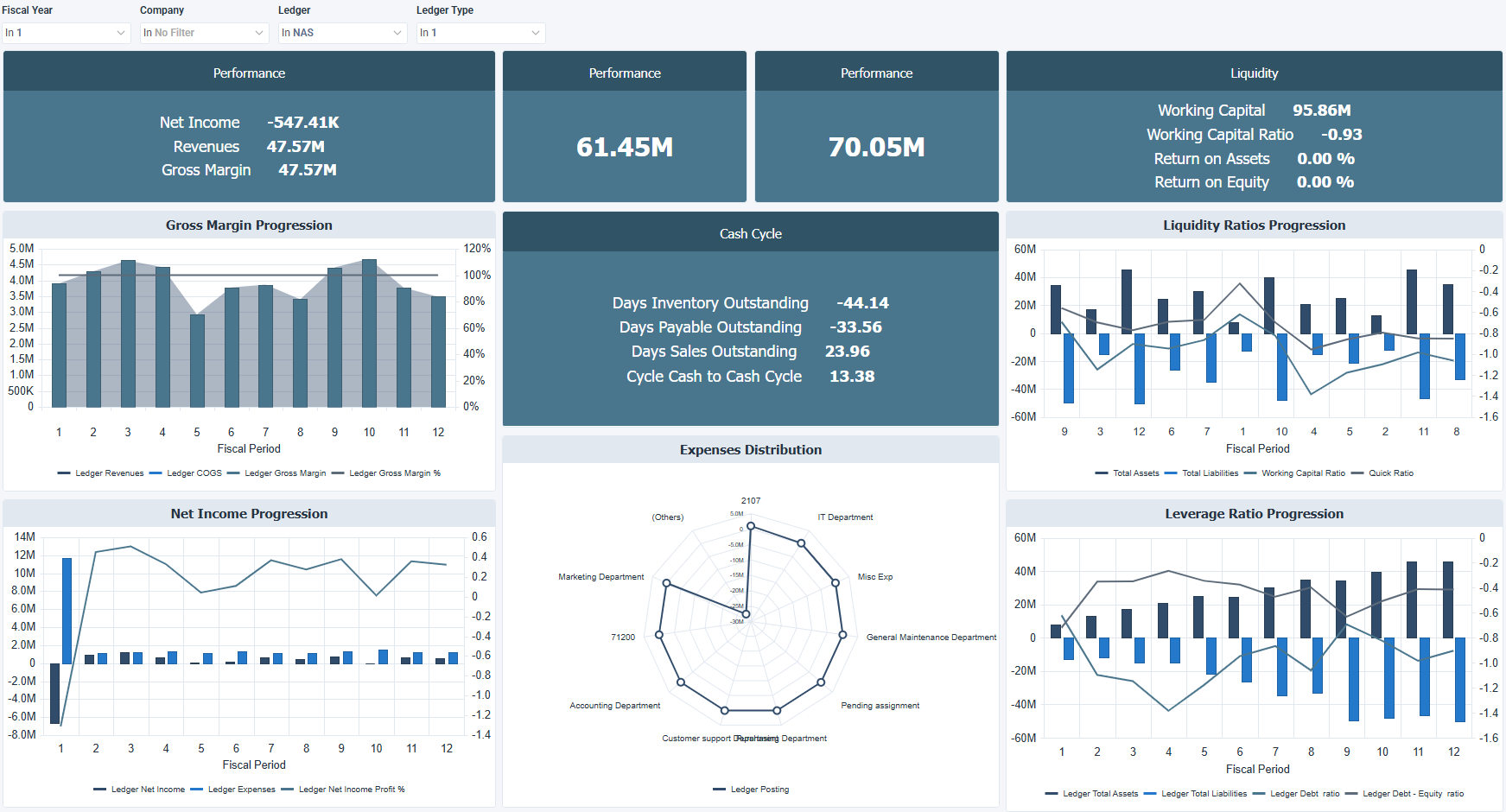Open the Ledger Type filter dropdown
The image size is (1506, 812).
[x=480, y=33]
